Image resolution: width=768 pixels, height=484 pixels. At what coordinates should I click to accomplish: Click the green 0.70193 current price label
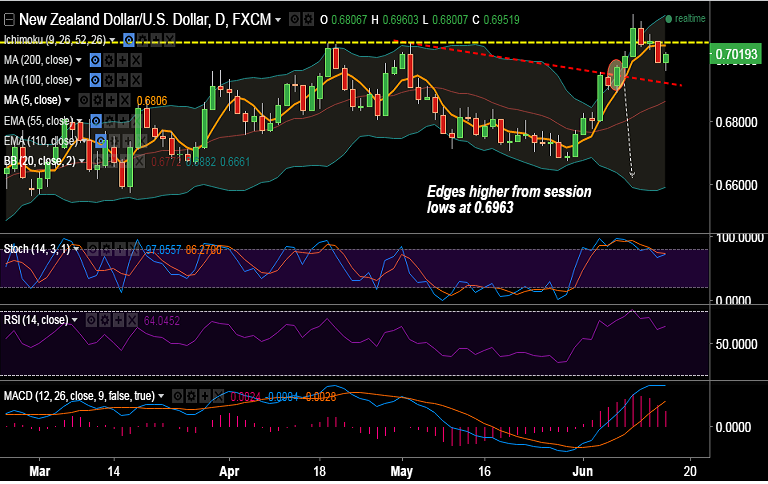[x=736, y=54]
